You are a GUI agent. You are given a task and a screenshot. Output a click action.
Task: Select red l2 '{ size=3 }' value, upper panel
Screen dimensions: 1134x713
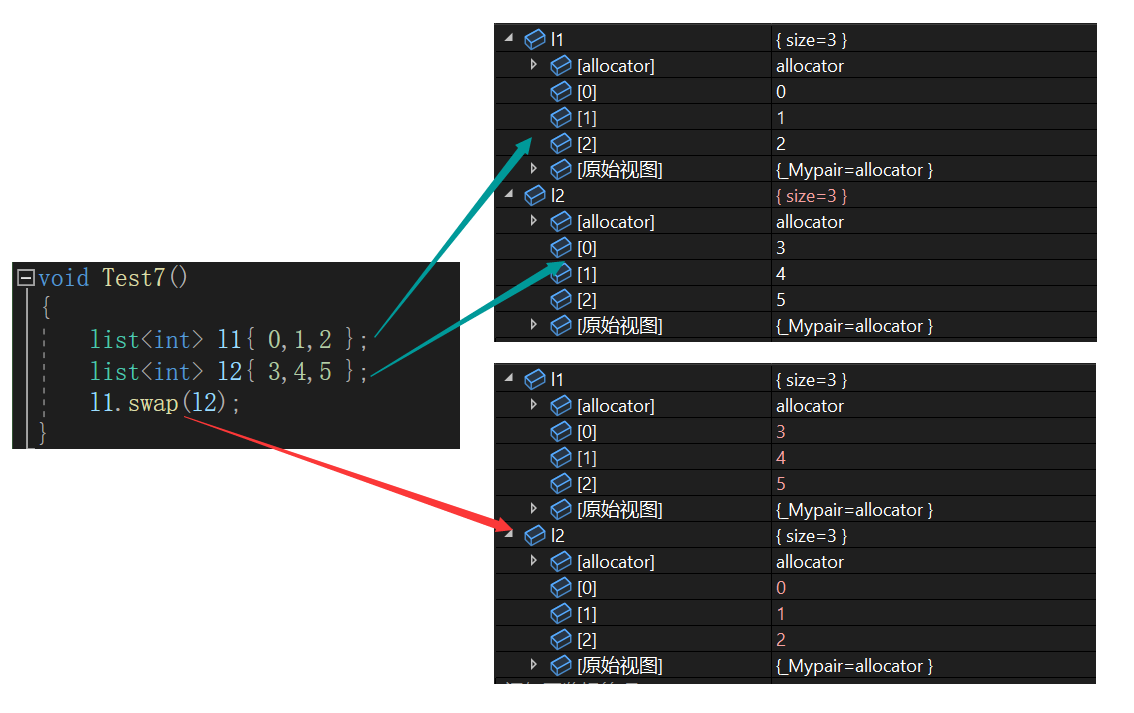(811, 196)
